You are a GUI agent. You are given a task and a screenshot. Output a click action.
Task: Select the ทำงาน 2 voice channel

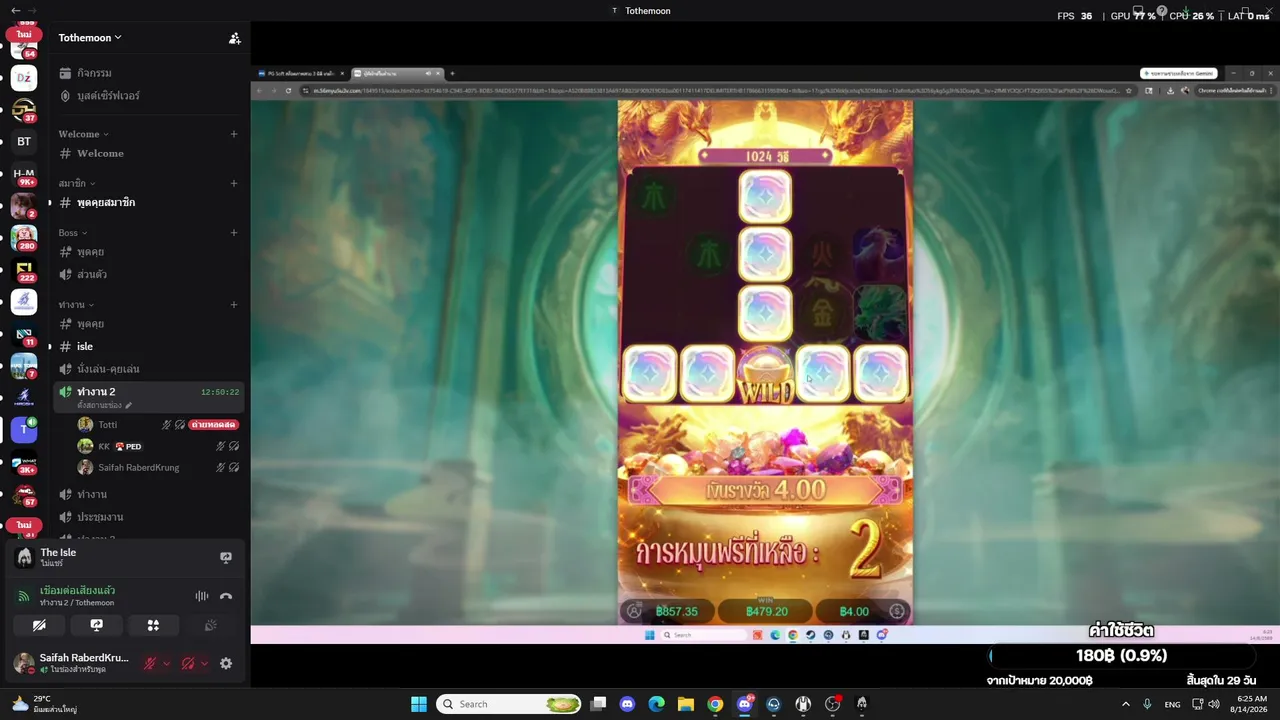click(x=148, y=396)
